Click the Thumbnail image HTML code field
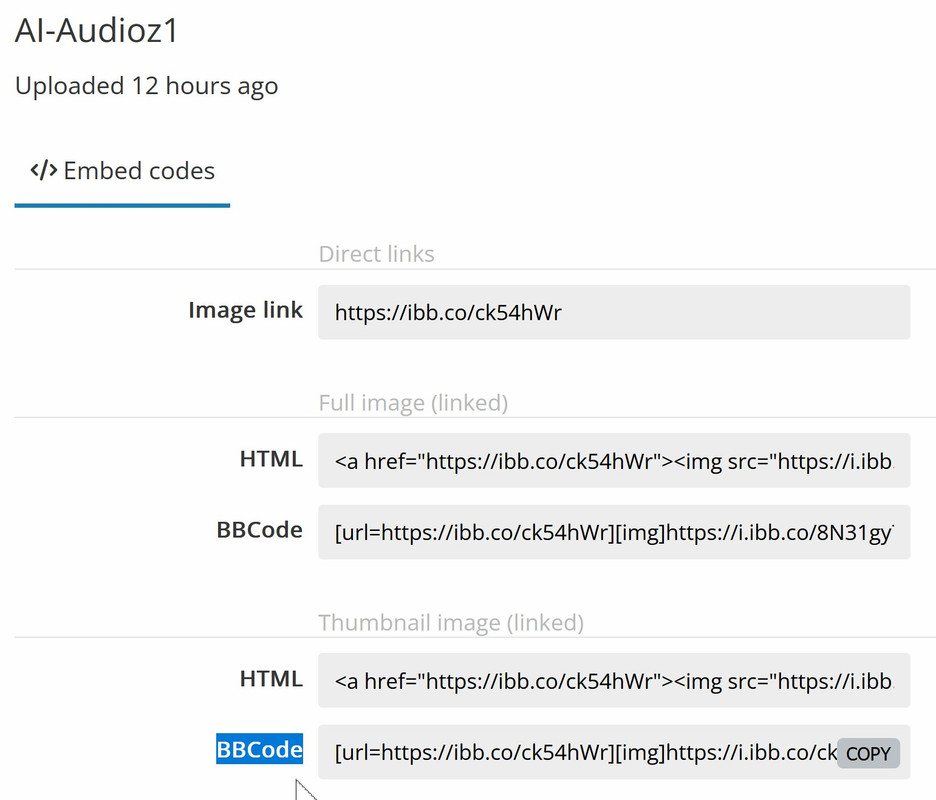Image resolution: width=936 pixels, height=800 pixels. click(614, 681)
